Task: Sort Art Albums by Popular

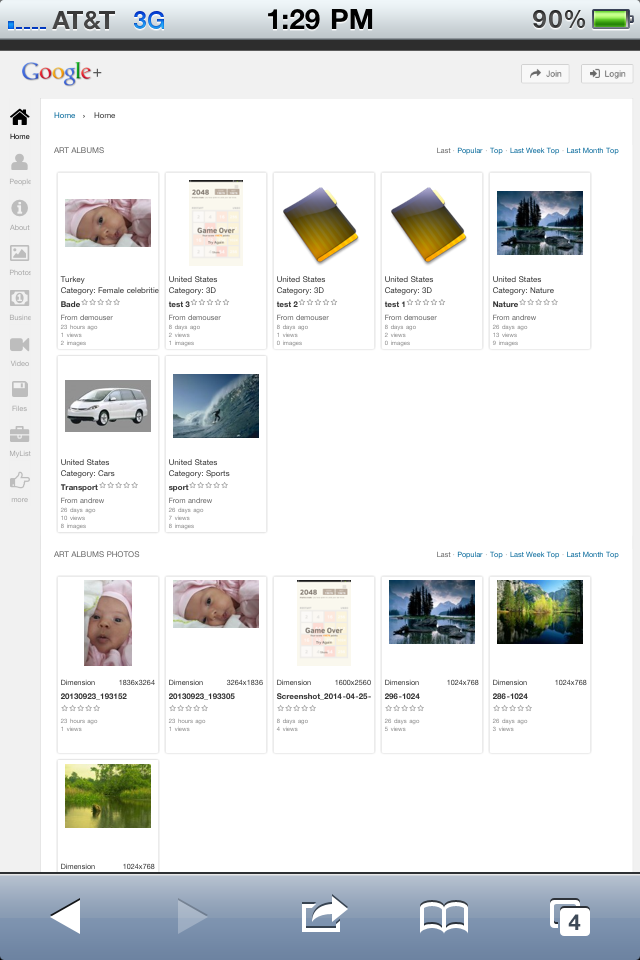Action: (470, 151)
